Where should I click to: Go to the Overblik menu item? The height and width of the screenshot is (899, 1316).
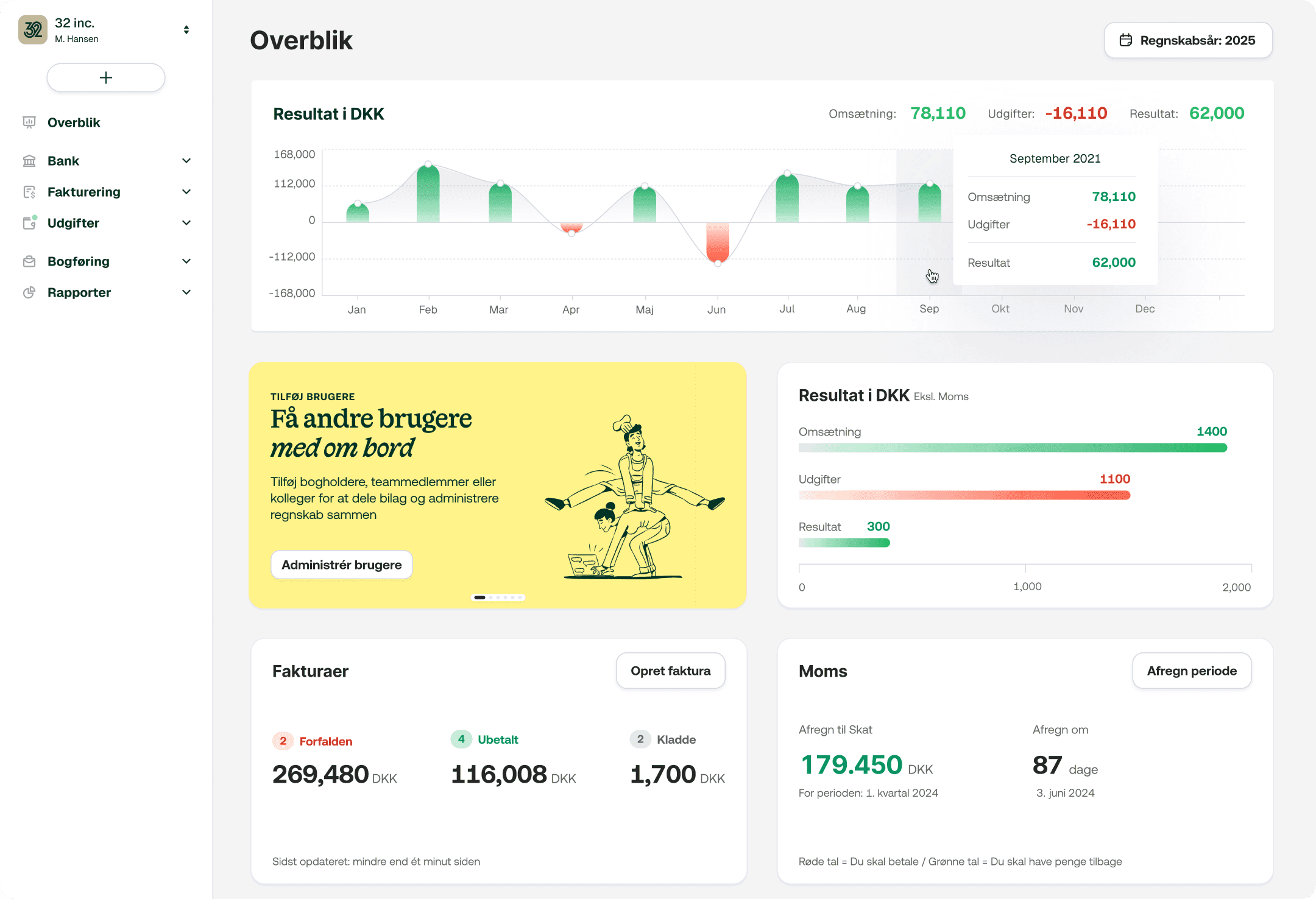click(74, 122)
